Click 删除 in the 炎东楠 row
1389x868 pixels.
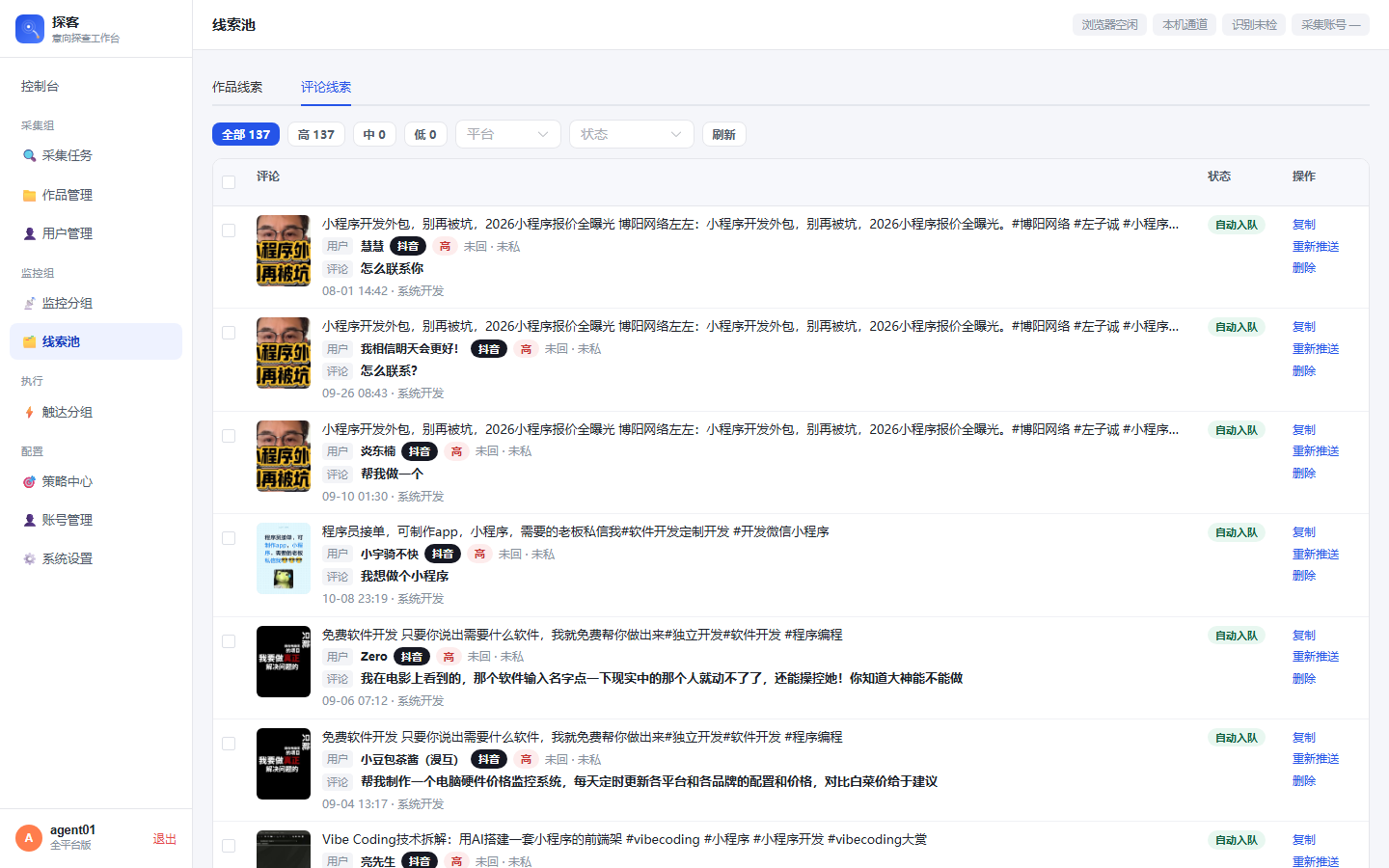[x=1304, y=474]
